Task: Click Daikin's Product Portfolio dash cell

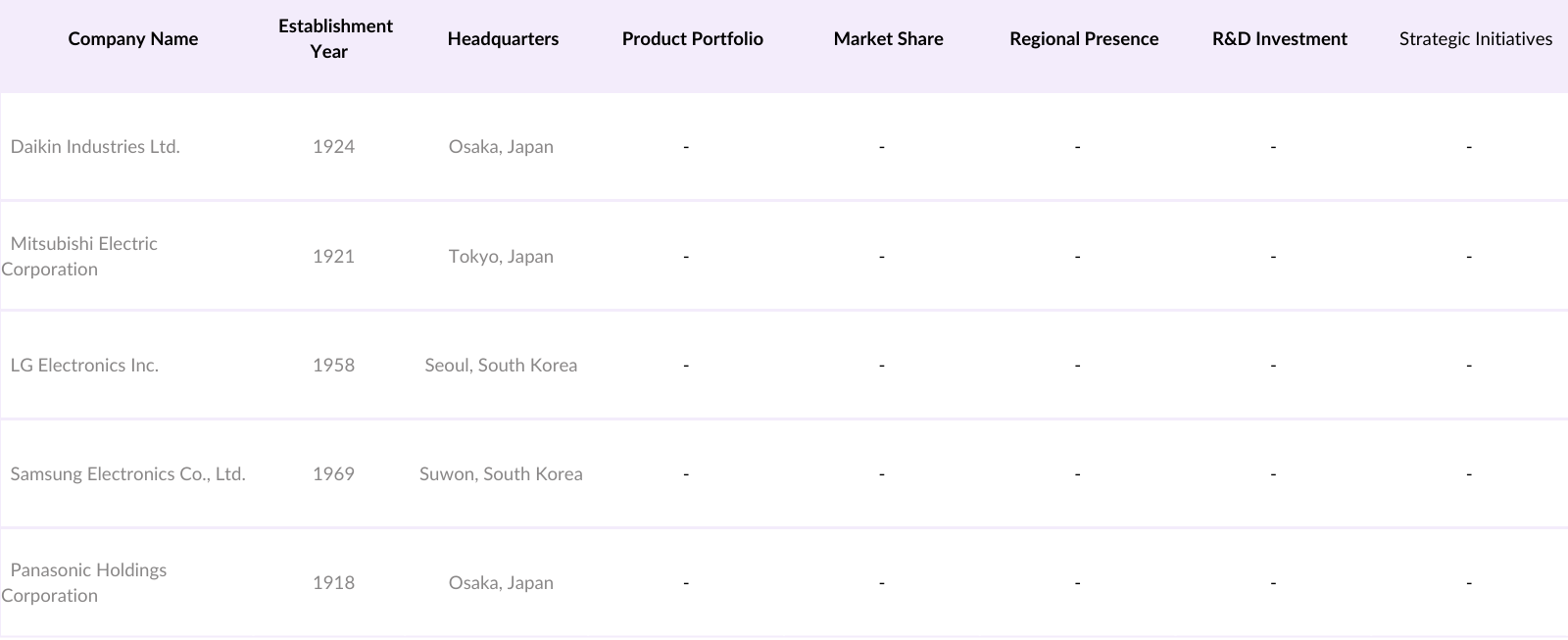Action: pyautogui.click(x=686, y=147)
